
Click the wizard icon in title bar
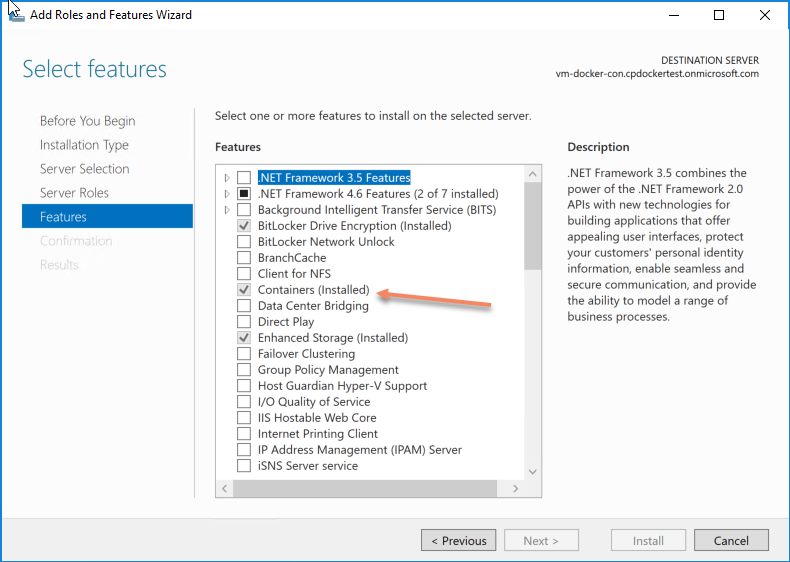[17, 15]
